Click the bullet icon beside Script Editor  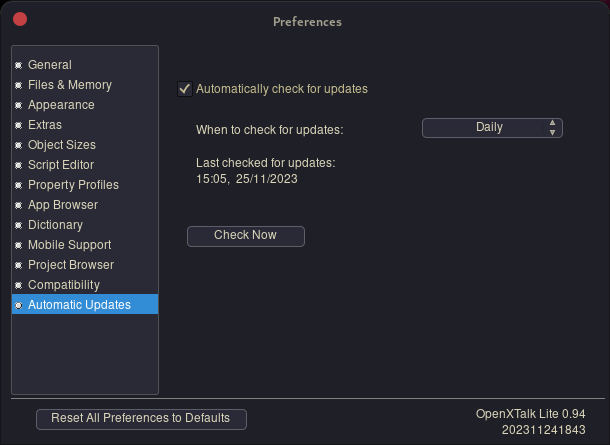click(x=18, y=165)
